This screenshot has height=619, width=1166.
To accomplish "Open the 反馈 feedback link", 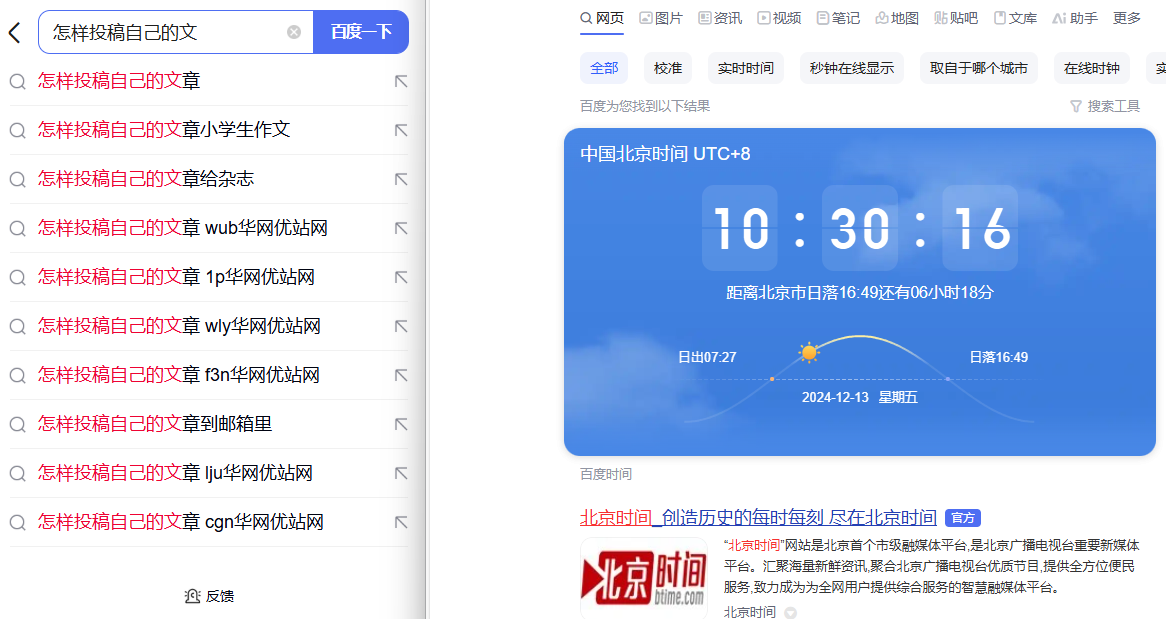I will 209,596.
